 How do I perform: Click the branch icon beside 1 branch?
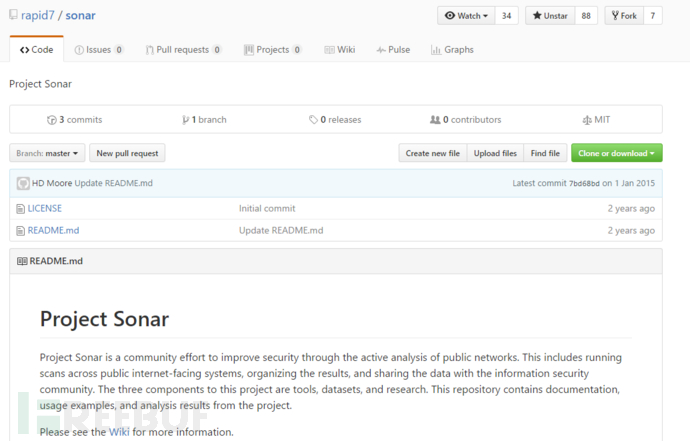click(185, 120)
